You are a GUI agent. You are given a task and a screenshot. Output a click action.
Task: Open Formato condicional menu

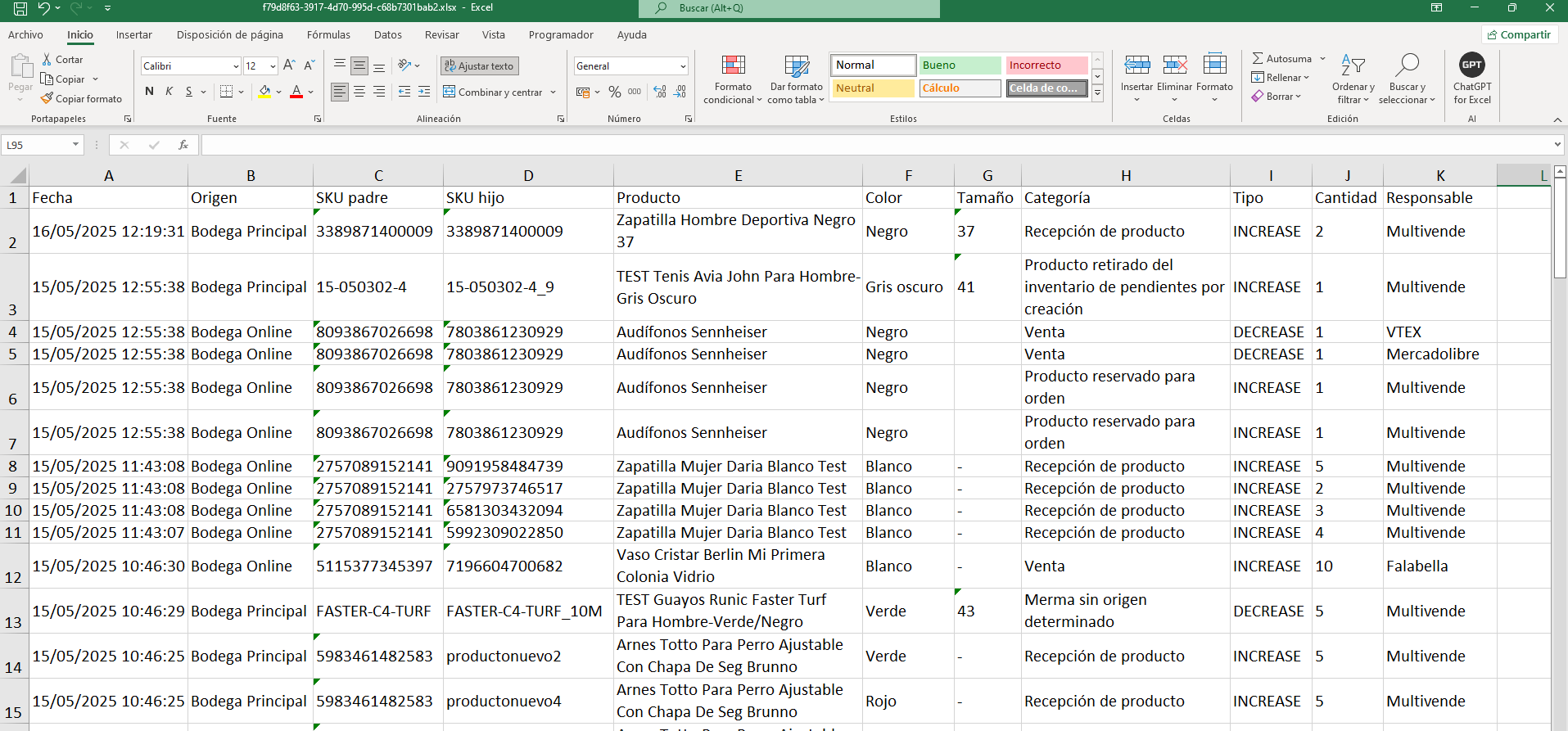733,79
